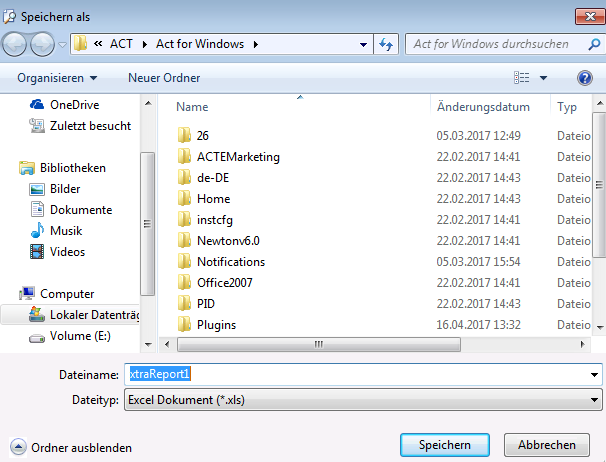Refresh the current folder view
Viewport: 606px width, 462px height.
click(x=386, y=44)
